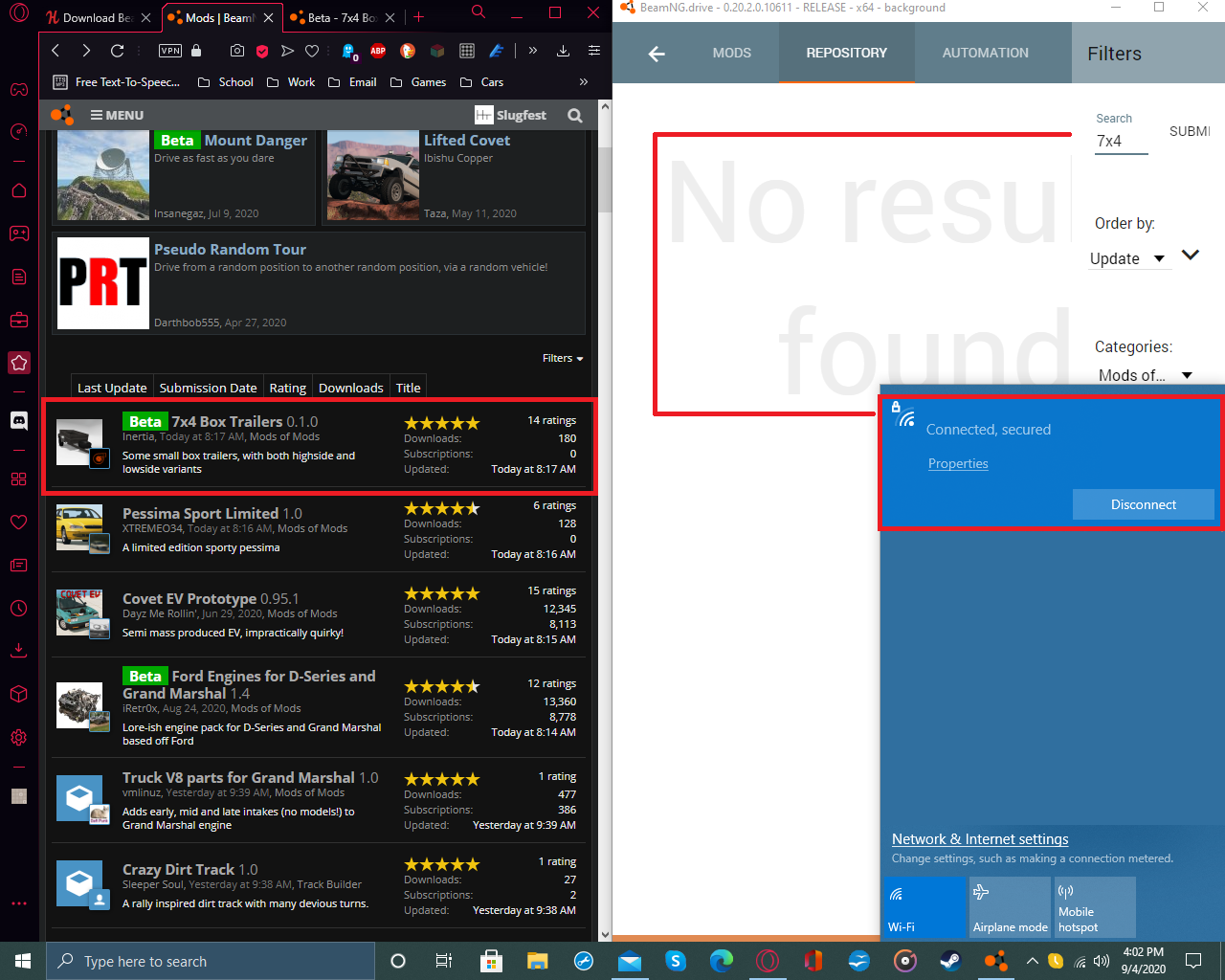Open Opera Easy Setup sliders icon
This screenshot has width=1225, height=980.
594,51
